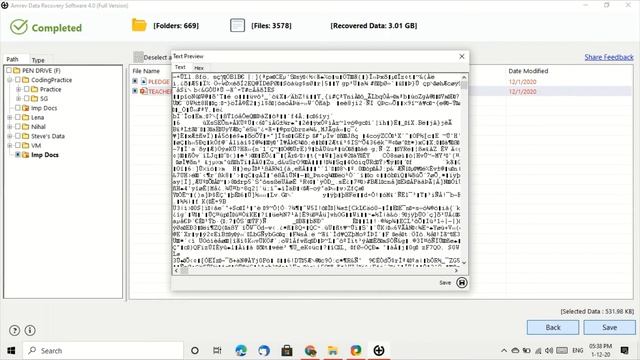Check the Steve's Data folder checkbox
Image resolution: width=640 pixels, height=360 pixels.
coord(18,136)
